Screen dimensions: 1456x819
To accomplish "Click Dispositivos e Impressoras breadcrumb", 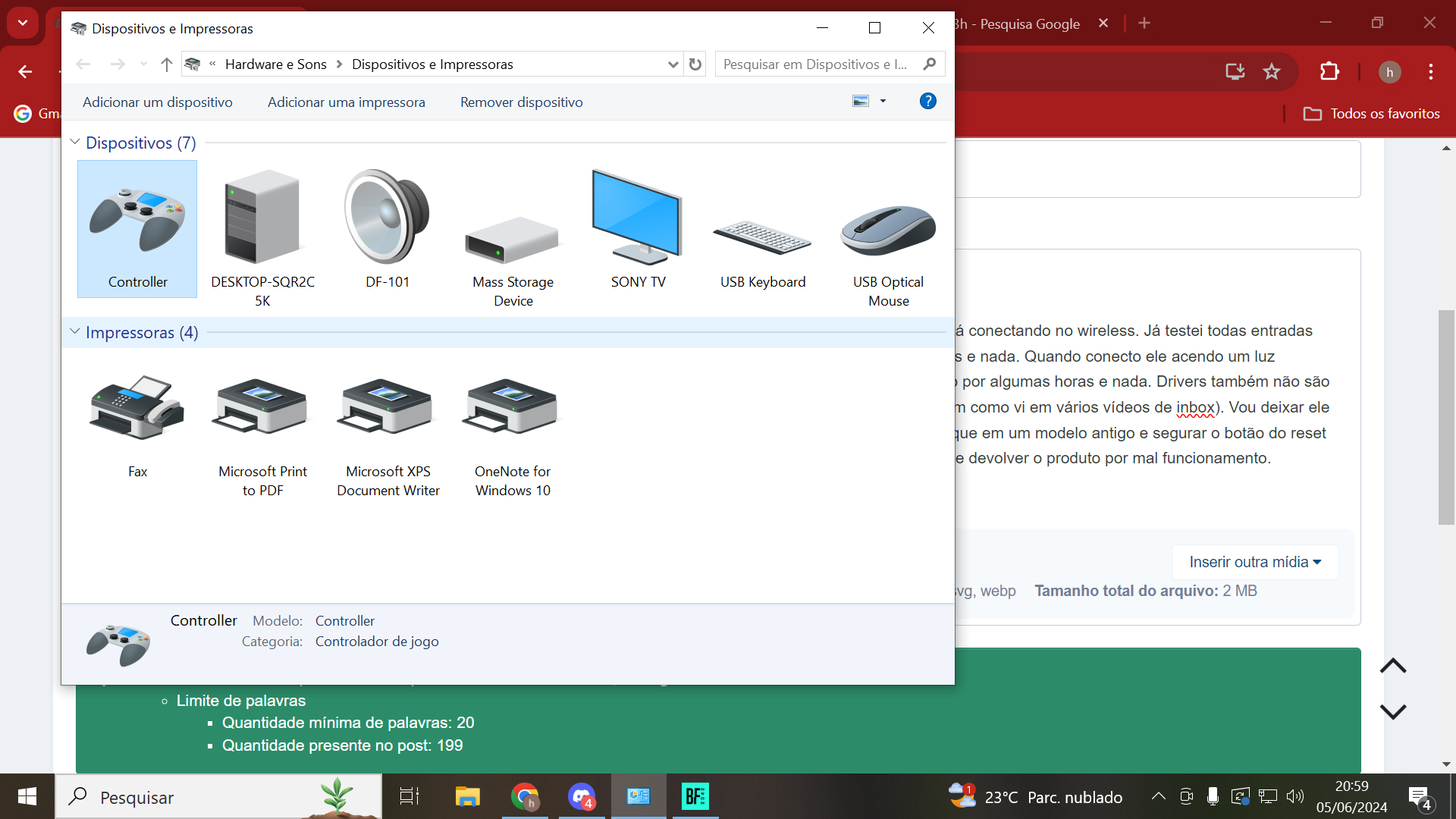I will 432,64.
